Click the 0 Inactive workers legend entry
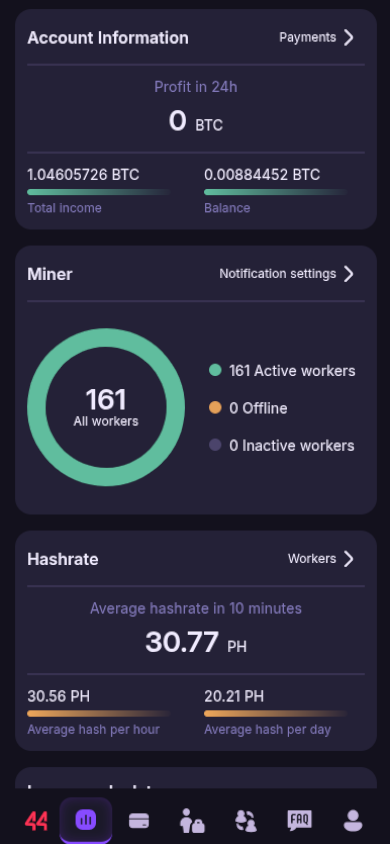 292,446
